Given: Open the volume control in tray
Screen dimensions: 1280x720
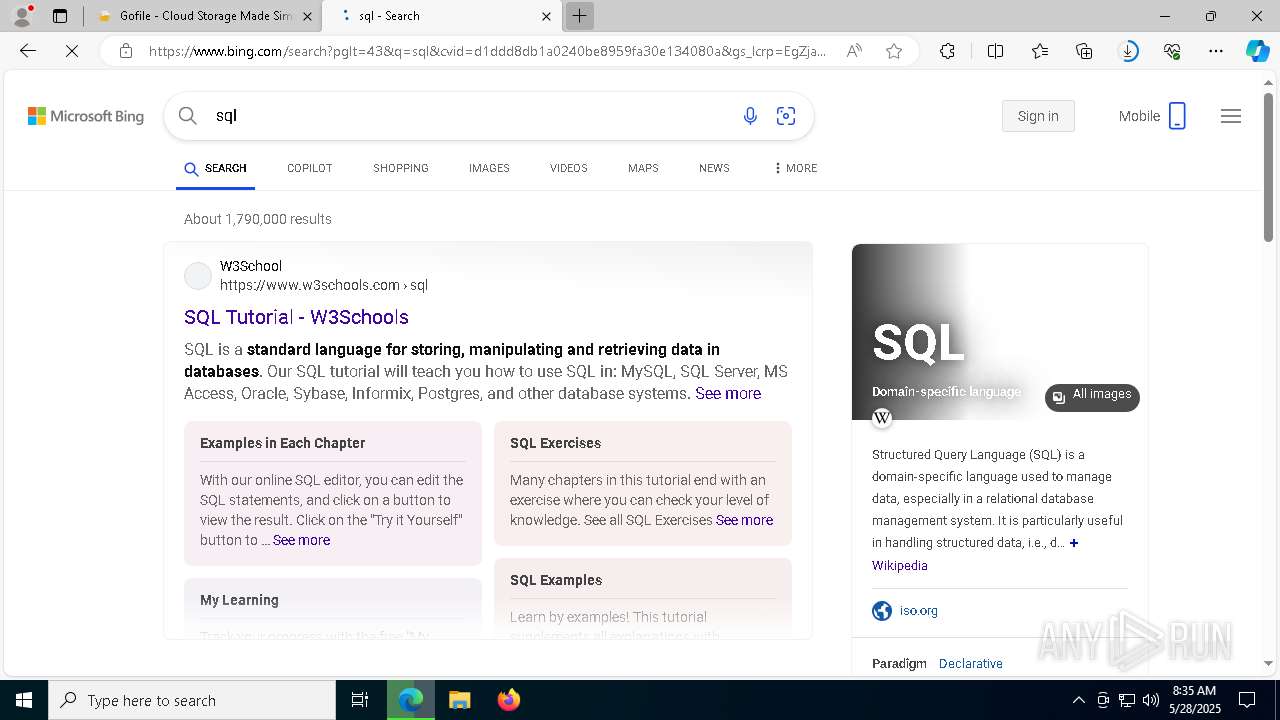Looking at the screenshot, I should pos(1151,700).
